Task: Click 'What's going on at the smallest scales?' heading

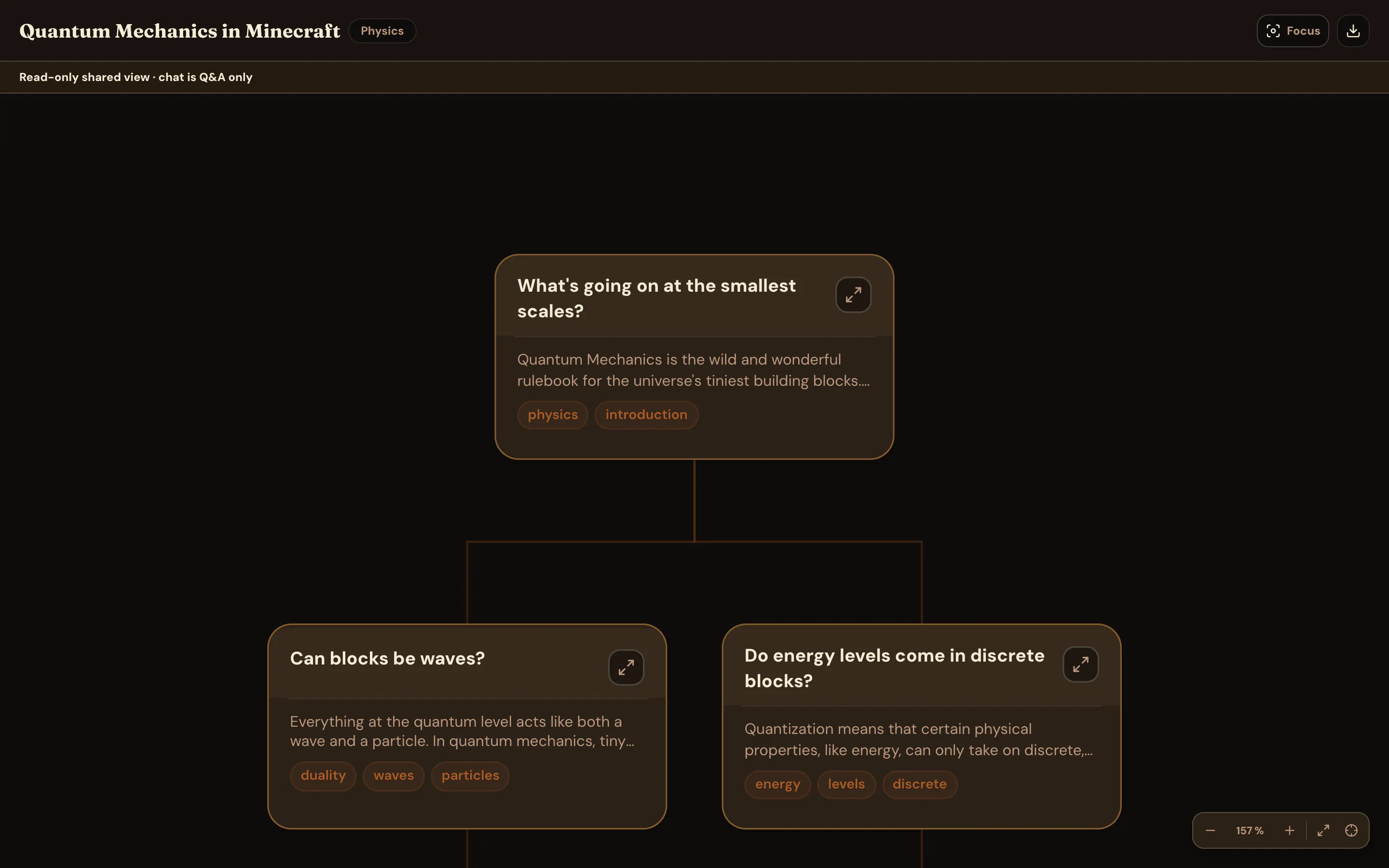Action: click(656, 298)
